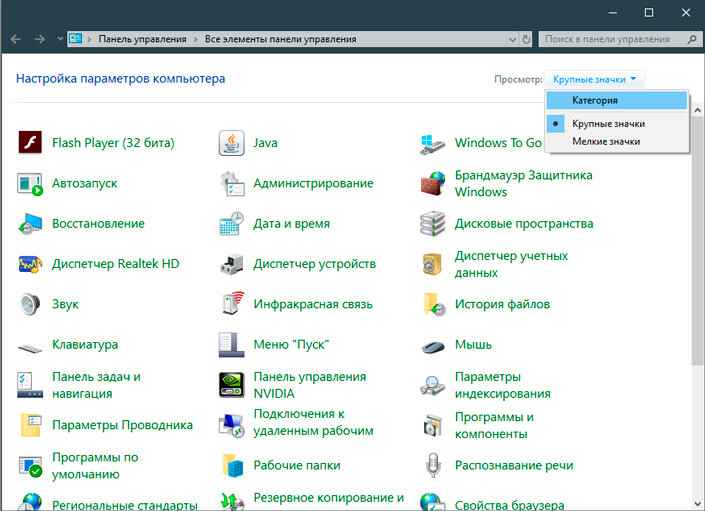The height and width of the screenshot is (511, 705).
Task: Open the Программы и компоненты icon
Action: (433, 425)
